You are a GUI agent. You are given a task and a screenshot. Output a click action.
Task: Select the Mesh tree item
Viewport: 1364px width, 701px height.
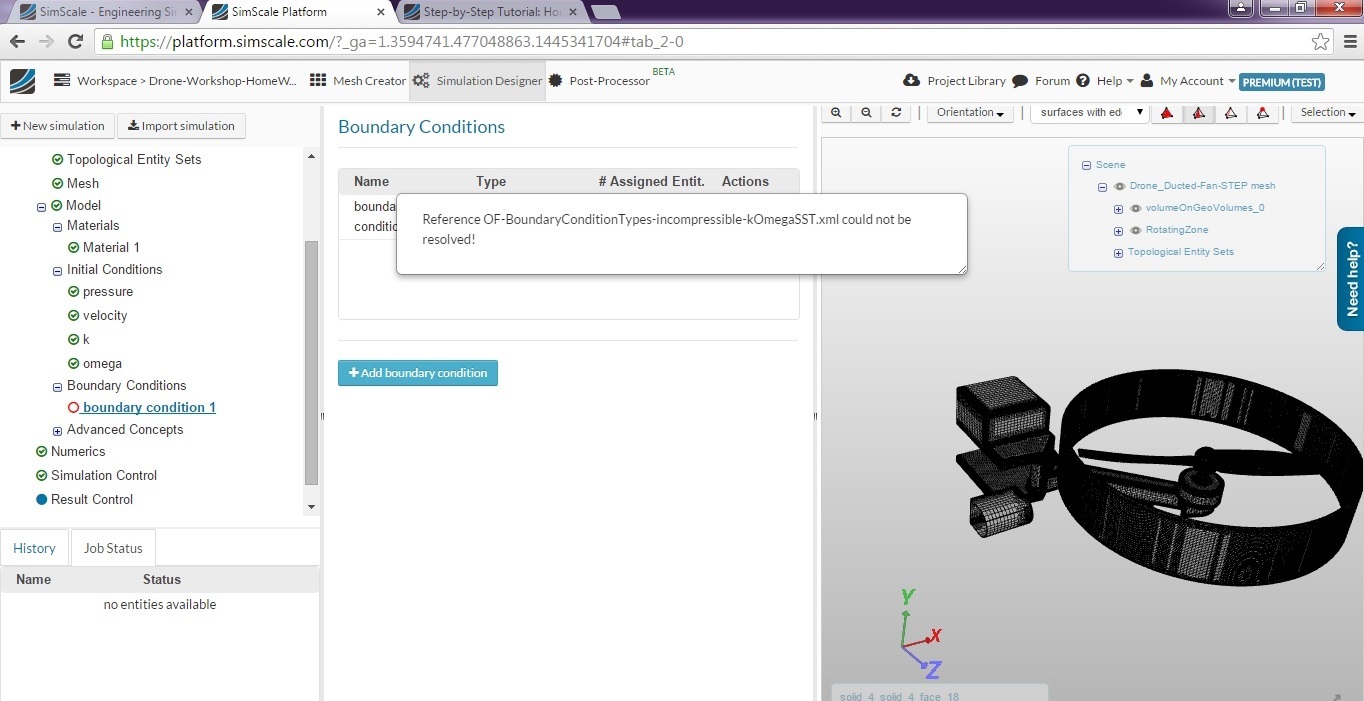click(x=83, y=184)
